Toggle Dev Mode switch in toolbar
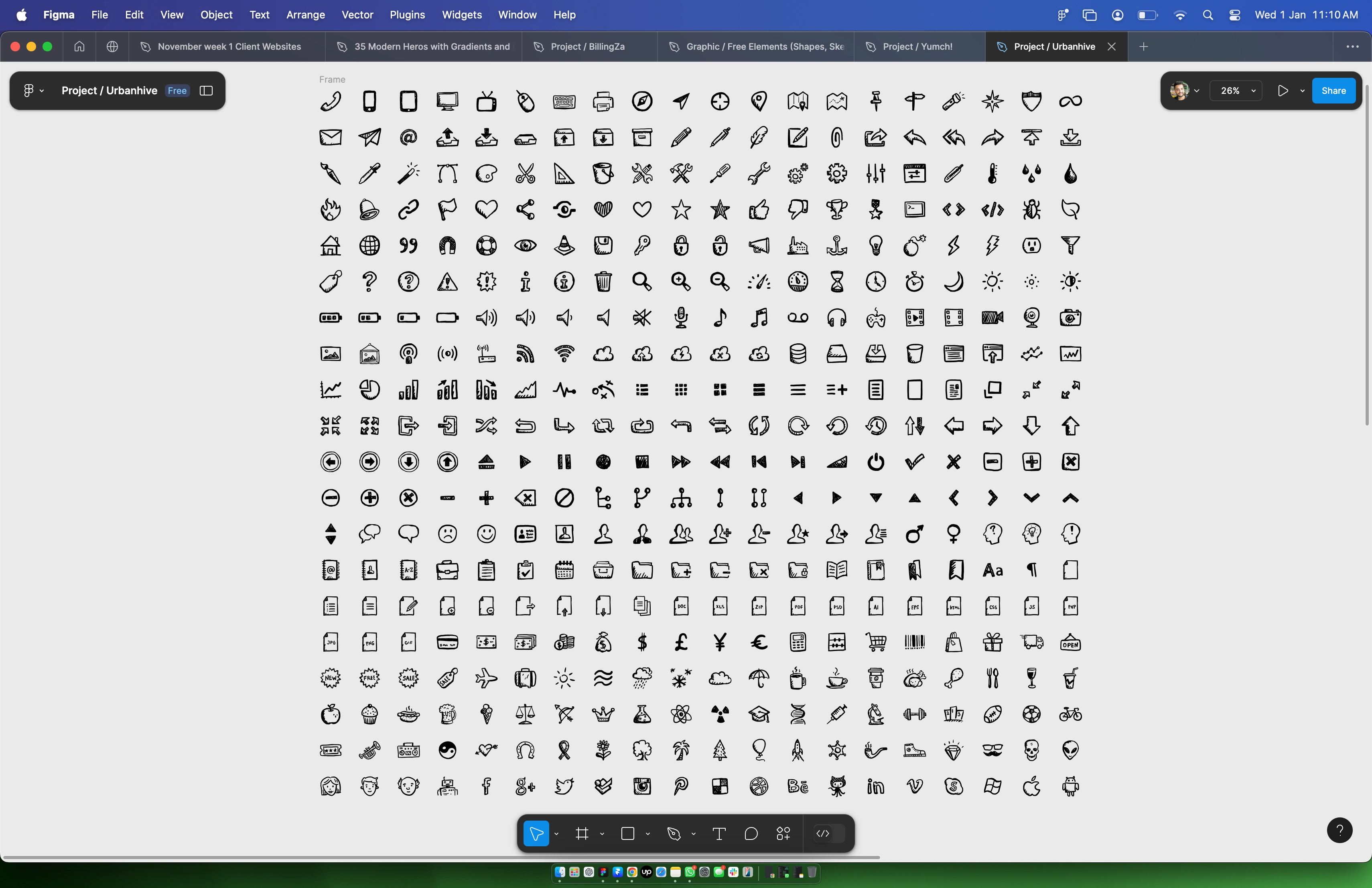Viewport: 1372px width, 888px height. 829,833
